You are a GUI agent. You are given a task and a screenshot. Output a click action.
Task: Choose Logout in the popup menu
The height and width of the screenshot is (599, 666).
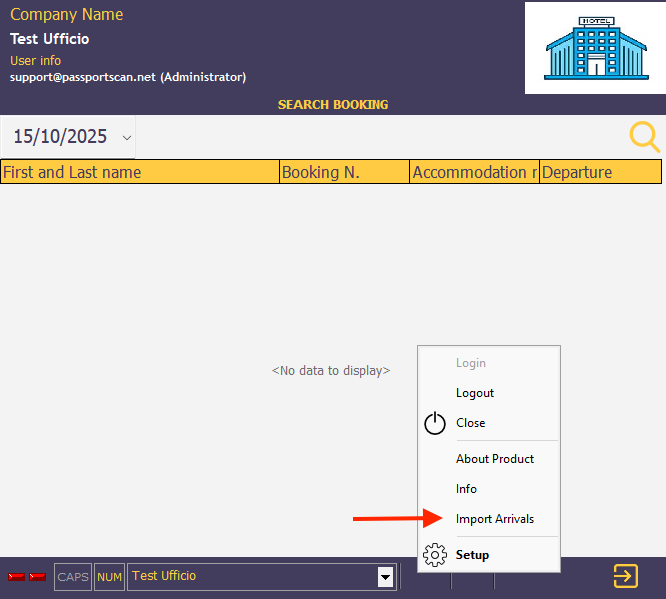pos(475,393)
